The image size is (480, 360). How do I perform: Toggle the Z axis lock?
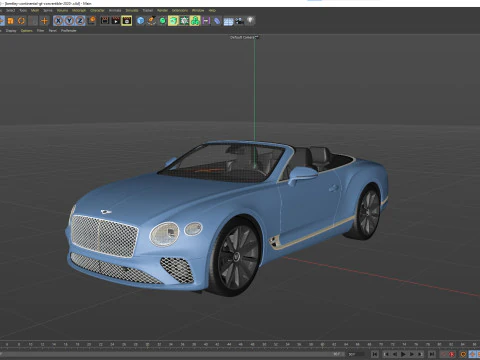coord(80,21)
